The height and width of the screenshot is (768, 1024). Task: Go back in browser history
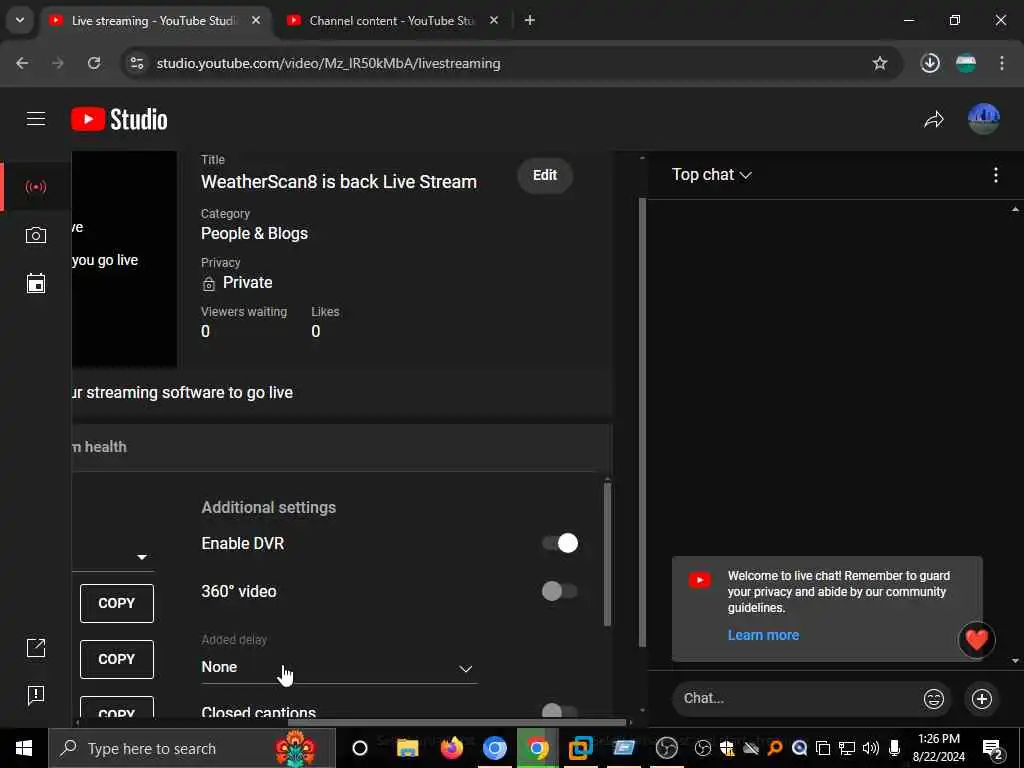22,63
